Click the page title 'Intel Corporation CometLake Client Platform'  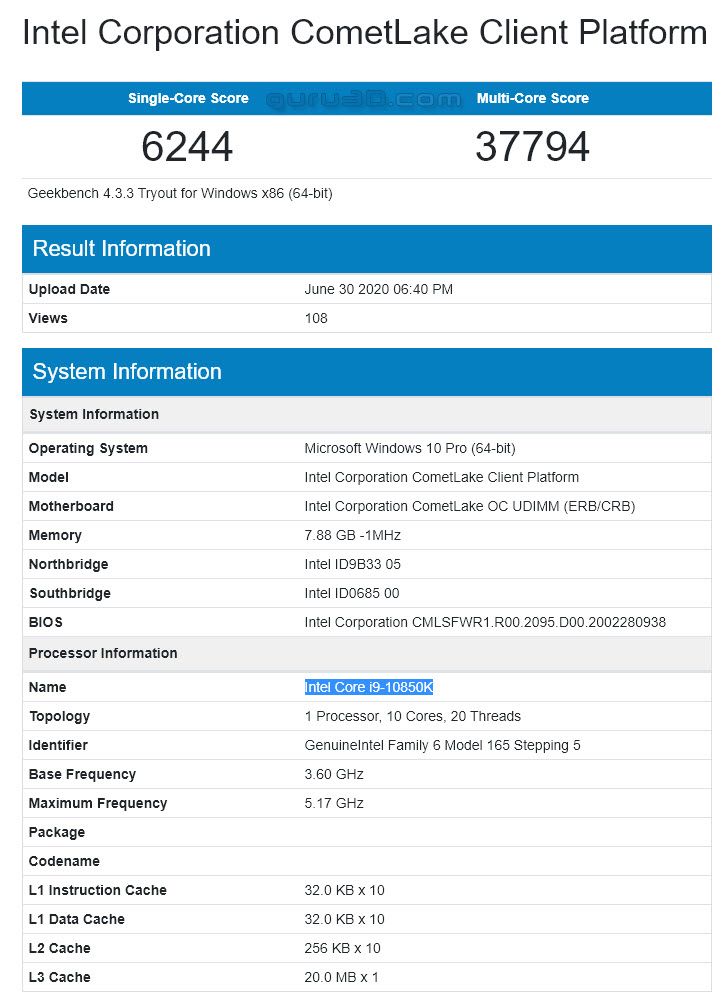(x=365, y=32)
